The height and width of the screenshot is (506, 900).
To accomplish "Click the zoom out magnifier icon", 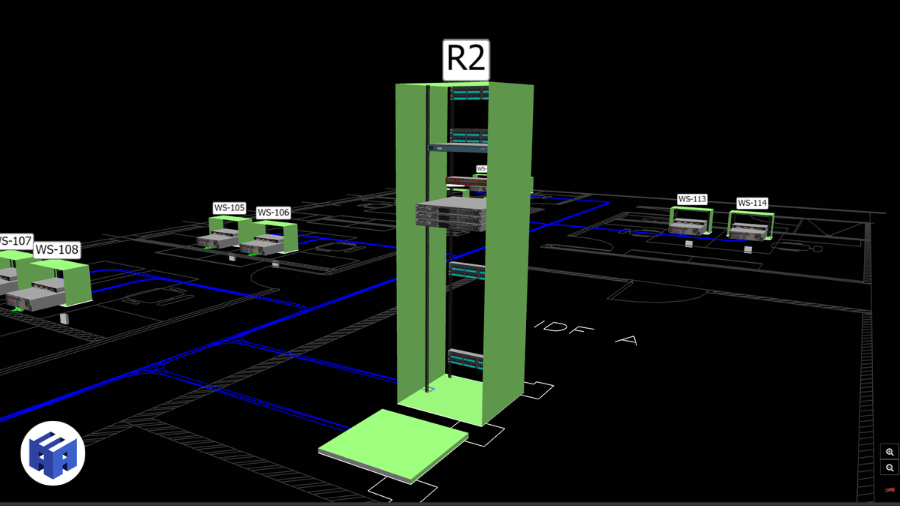I will (890, 468).
